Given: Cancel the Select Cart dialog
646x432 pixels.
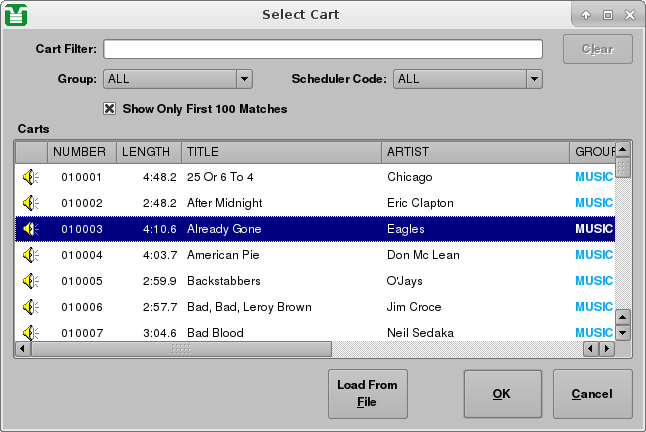Looking at the screenshot, I should click(x=592, y=394).
